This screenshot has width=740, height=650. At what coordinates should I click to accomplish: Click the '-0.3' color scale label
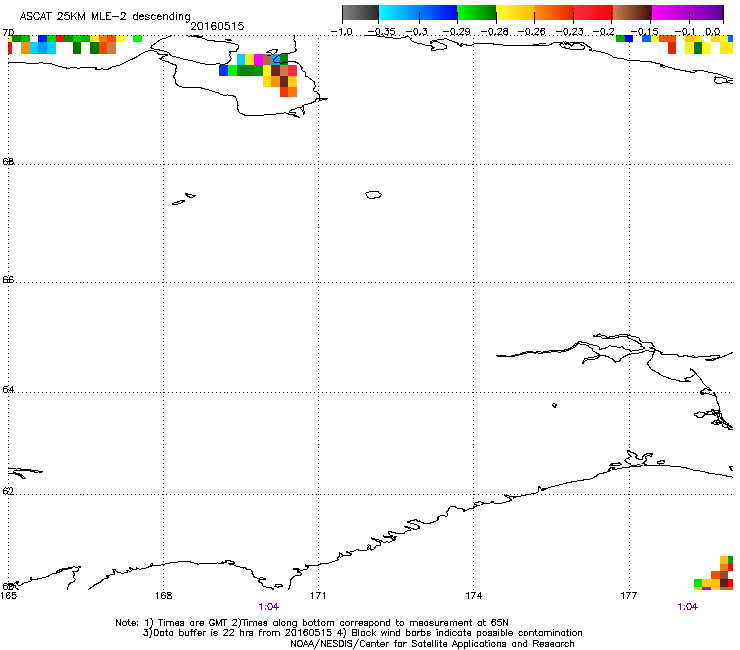(x=417, y=32)
